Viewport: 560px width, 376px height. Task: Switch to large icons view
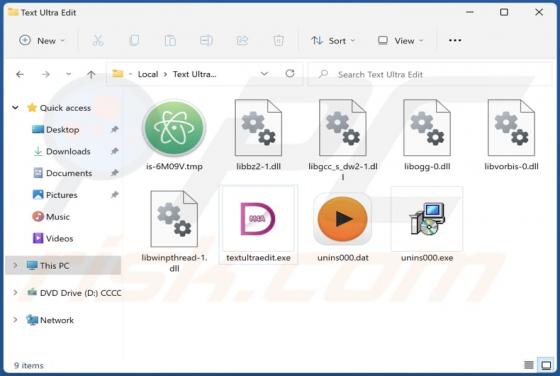point(546,365)
